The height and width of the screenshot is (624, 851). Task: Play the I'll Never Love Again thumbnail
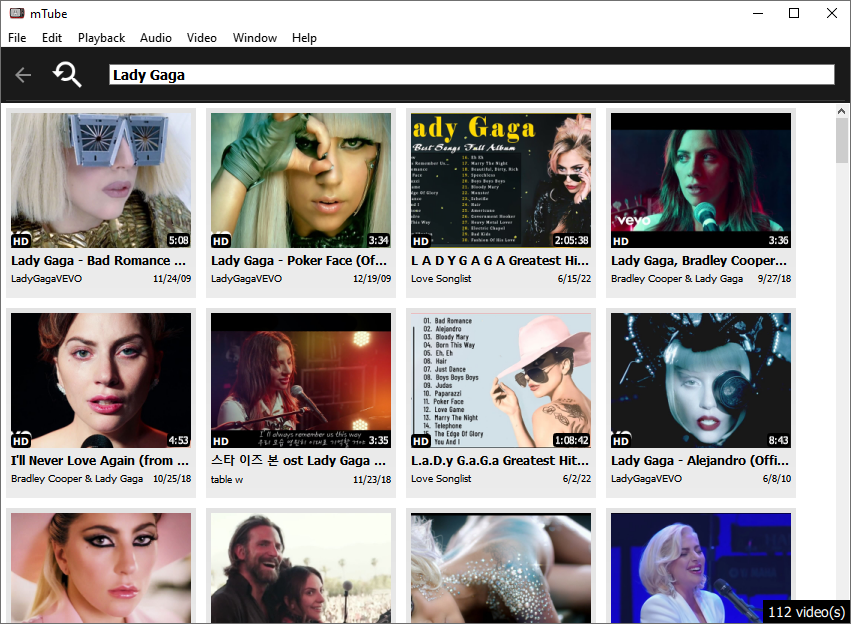click(x=100, y=380)
